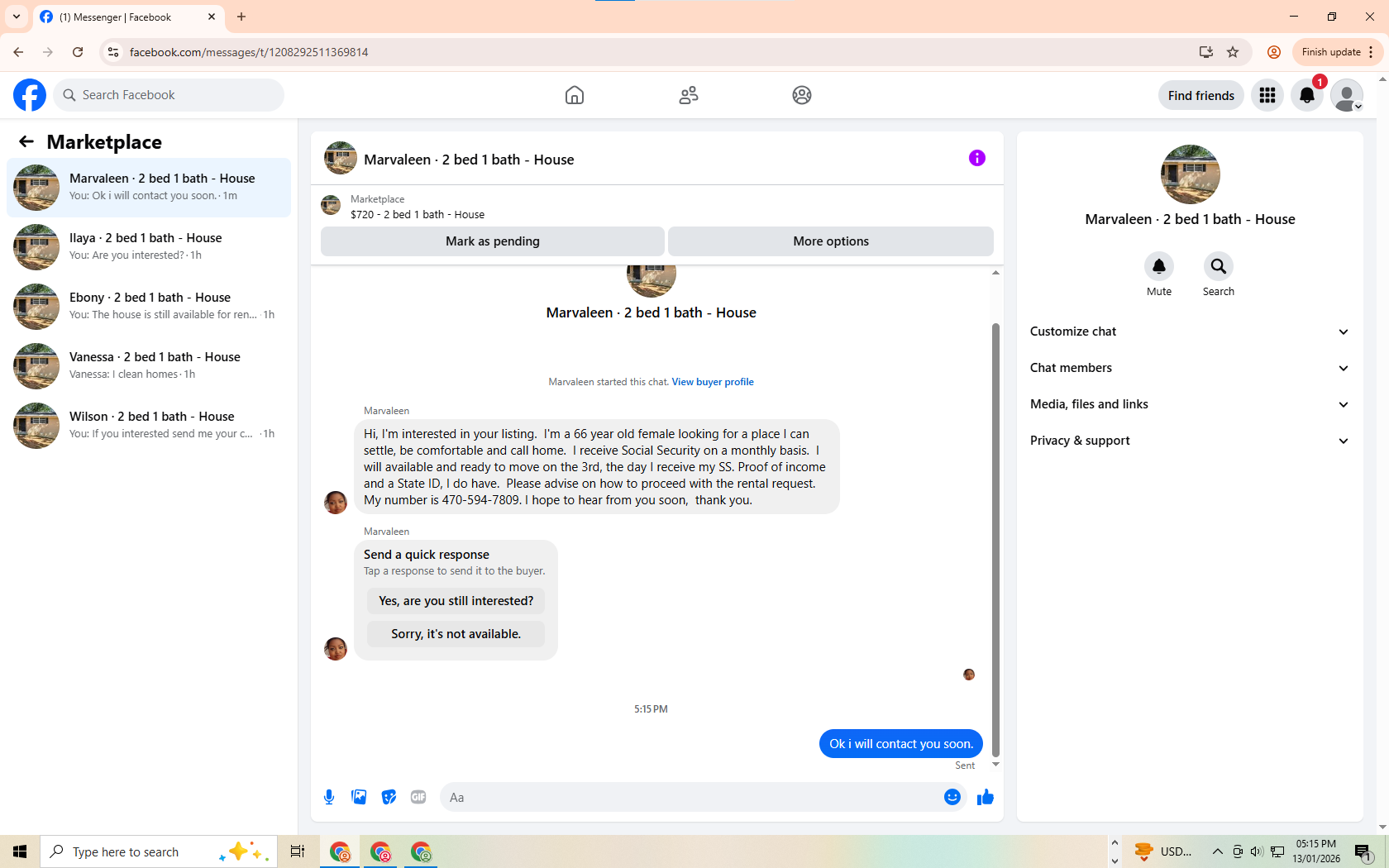Go to Home feed icon
The image size is (1389, 868).
575,95
